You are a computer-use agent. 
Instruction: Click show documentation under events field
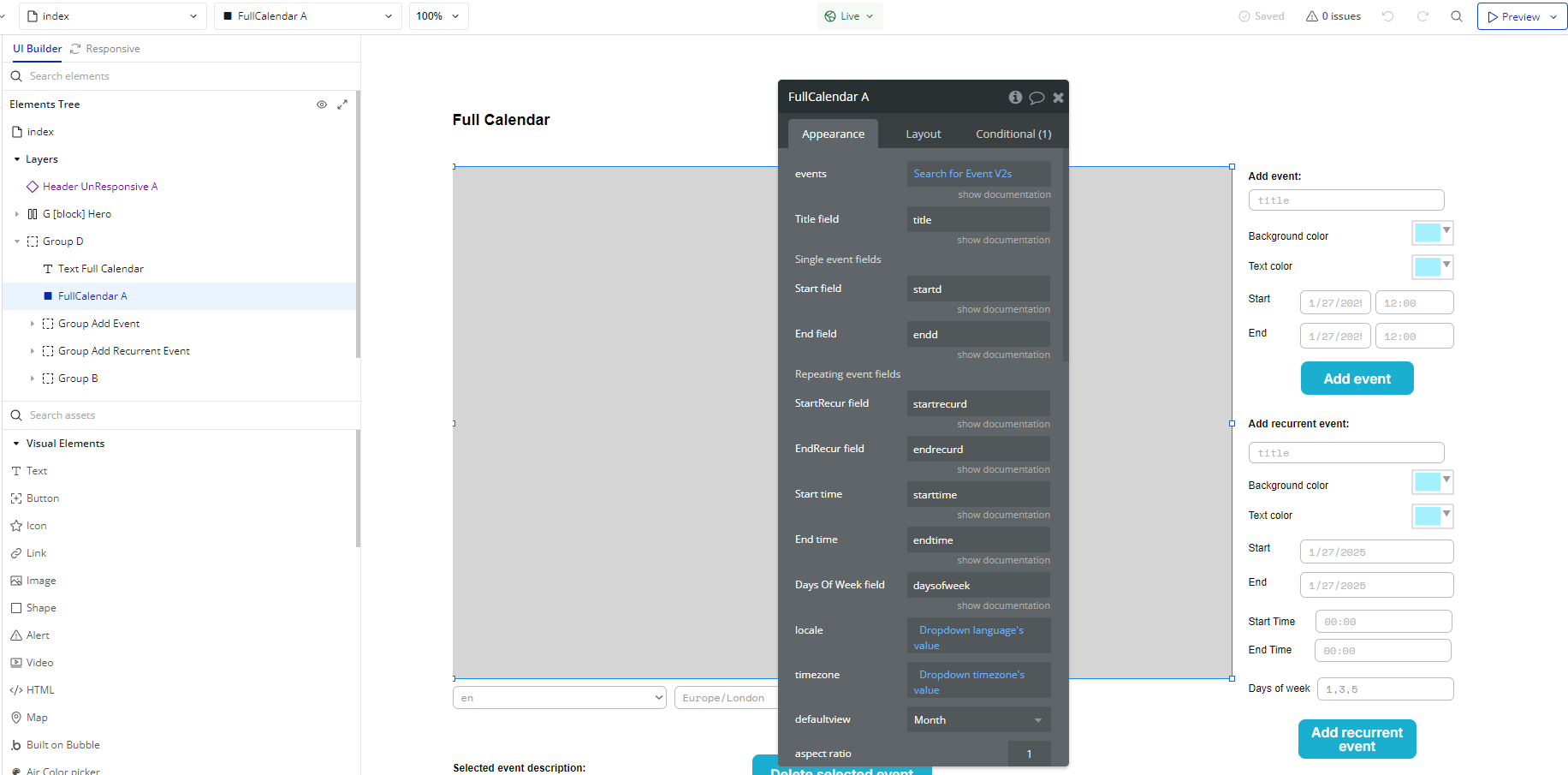[x=1004, y=195]
